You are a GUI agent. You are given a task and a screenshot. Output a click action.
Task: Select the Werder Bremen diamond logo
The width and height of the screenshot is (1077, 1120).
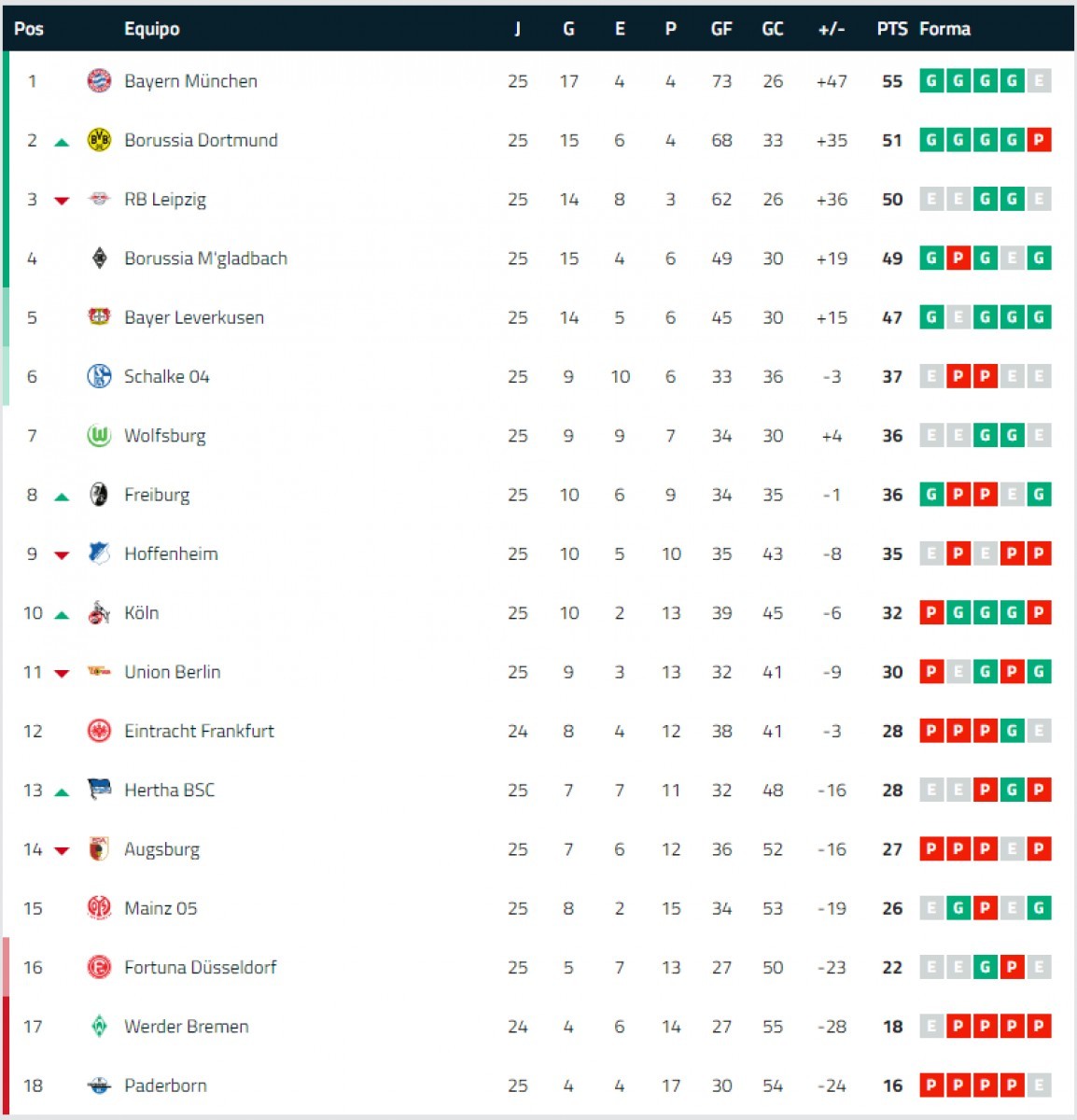point(99,1027)
